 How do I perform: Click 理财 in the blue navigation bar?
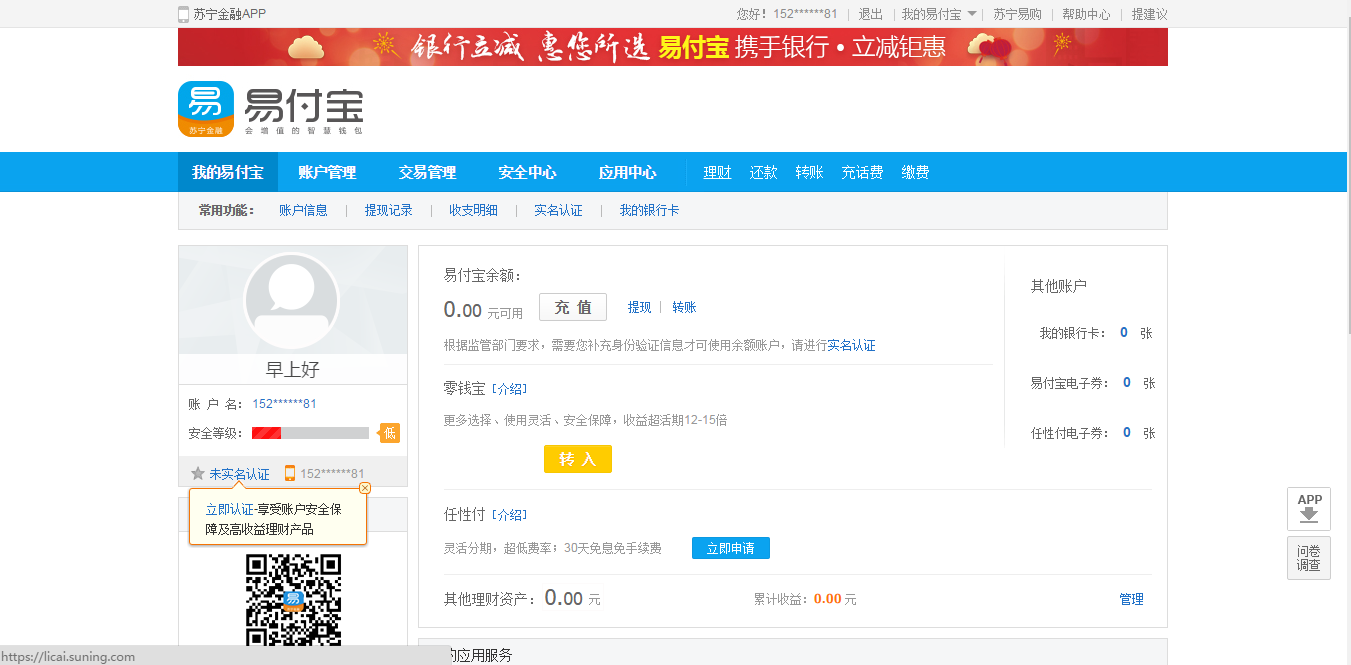[x=717, y=172]
